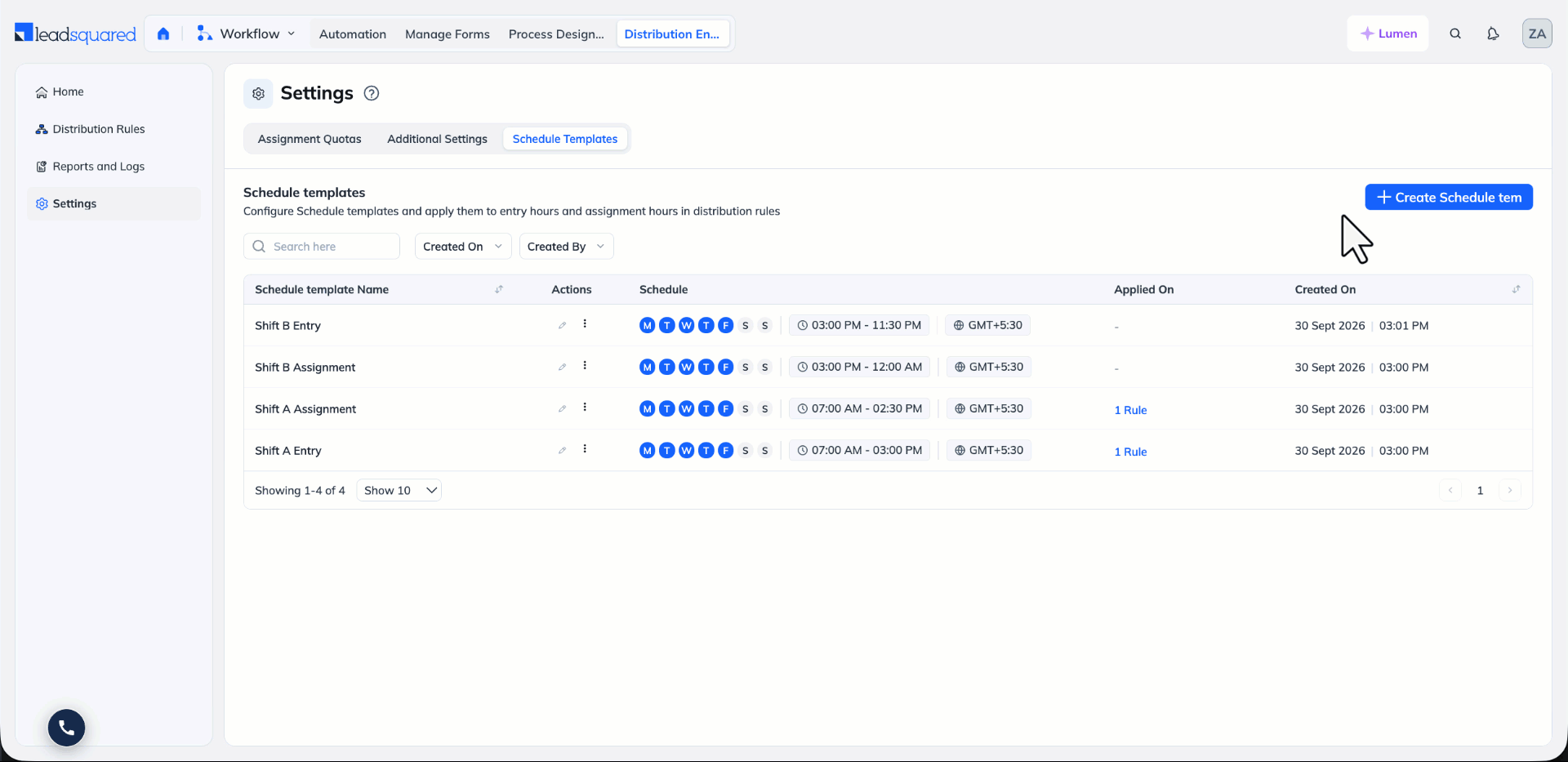Image resolution: width=1568 pixels, height=762 pixels.
Task: Click the LeadSquared logo
Action: [x=75, y=33]
